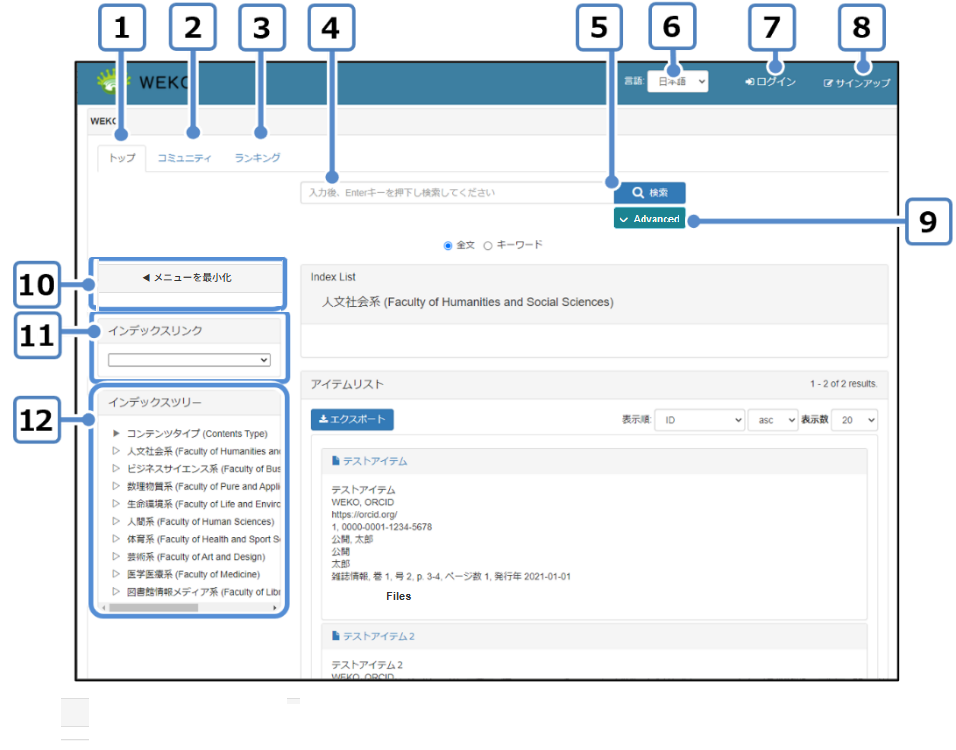The width and height of the screenshot is (956, 750).
Task: Click the index tree horizontal scrollbar
Action: tap(160, 607)
